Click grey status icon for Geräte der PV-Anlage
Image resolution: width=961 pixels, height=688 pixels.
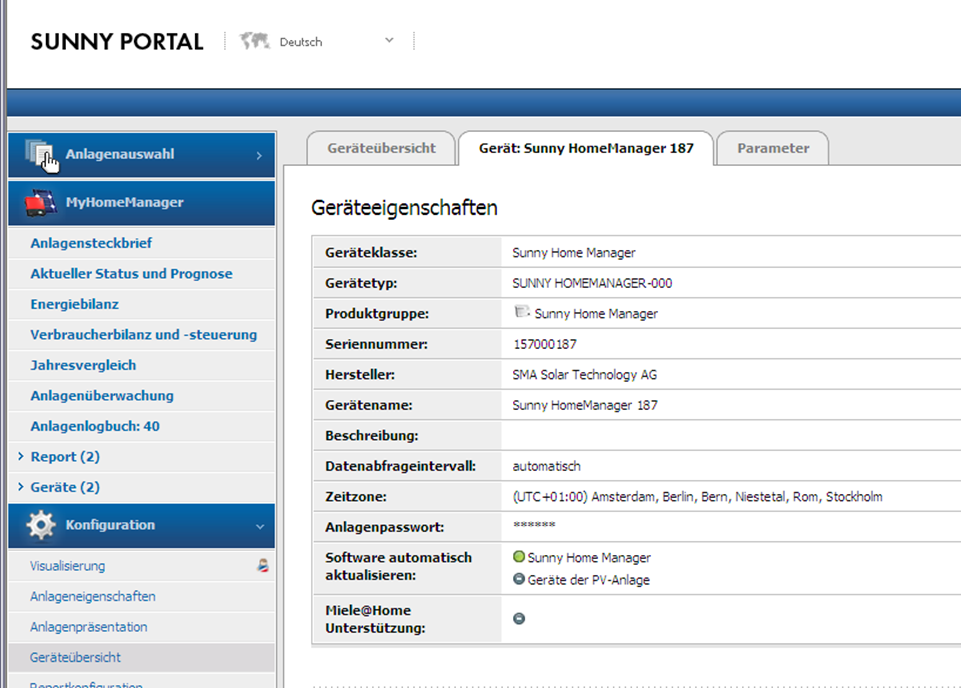pos(518,579)
